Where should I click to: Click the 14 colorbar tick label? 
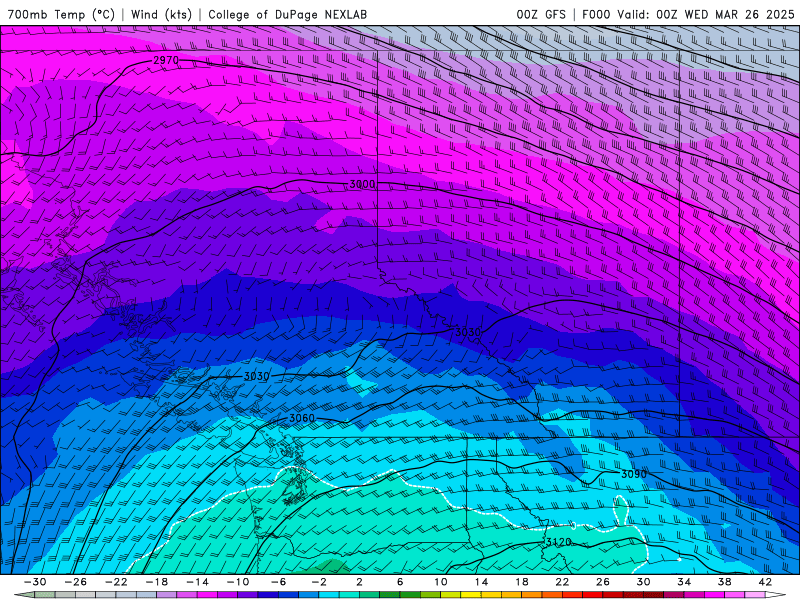click(481, 582)
